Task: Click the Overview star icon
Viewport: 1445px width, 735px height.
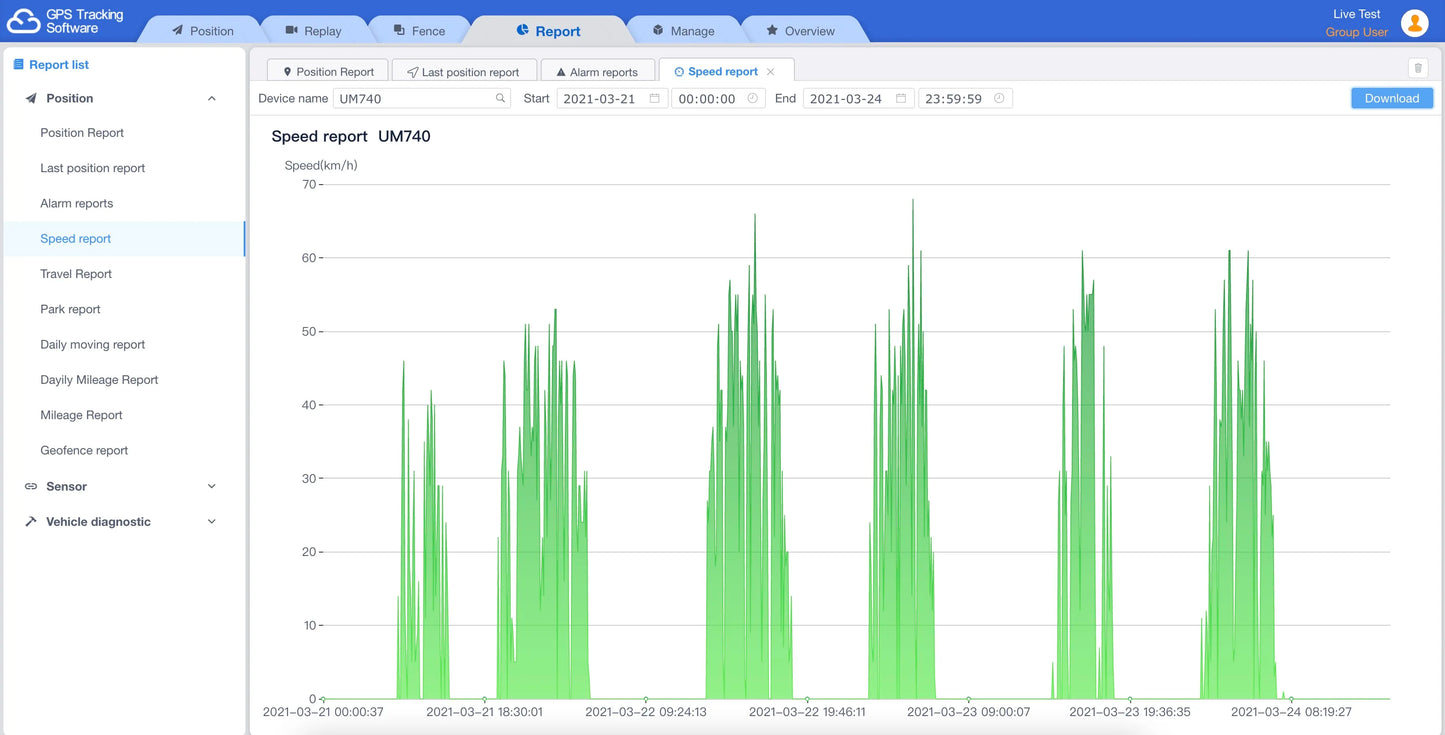Action: pos(771,30)
